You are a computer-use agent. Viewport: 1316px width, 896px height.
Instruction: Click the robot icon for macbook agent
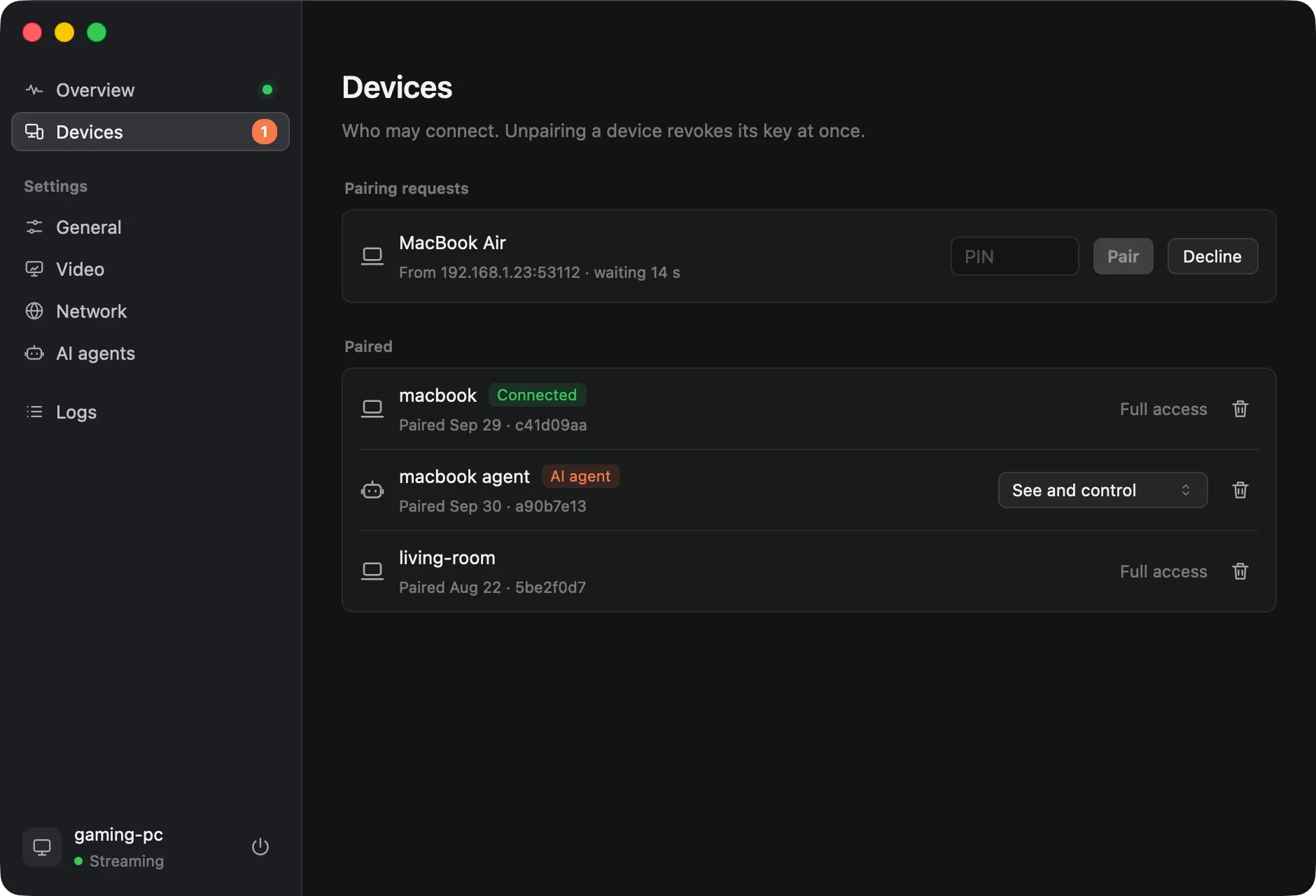click(372, 490)
